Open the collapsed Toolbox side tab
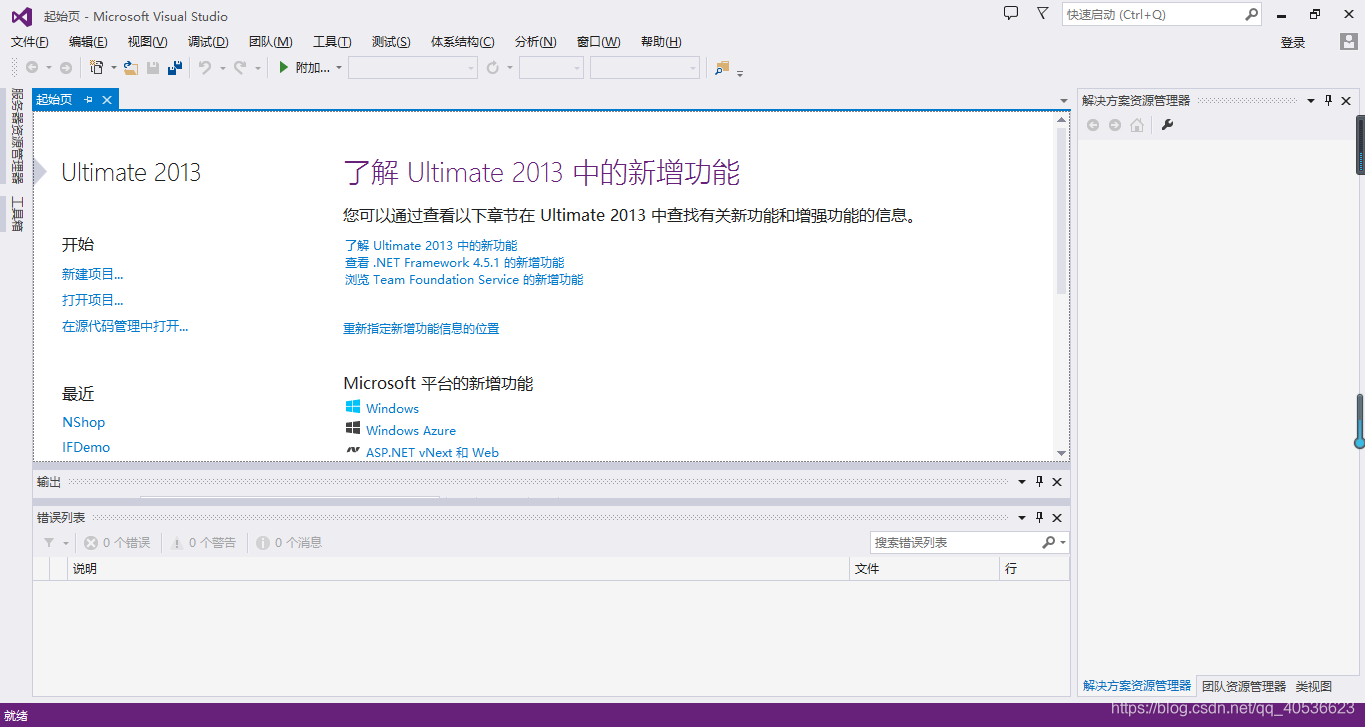Viewport: 1365px width, 727px height. point(17,214)
